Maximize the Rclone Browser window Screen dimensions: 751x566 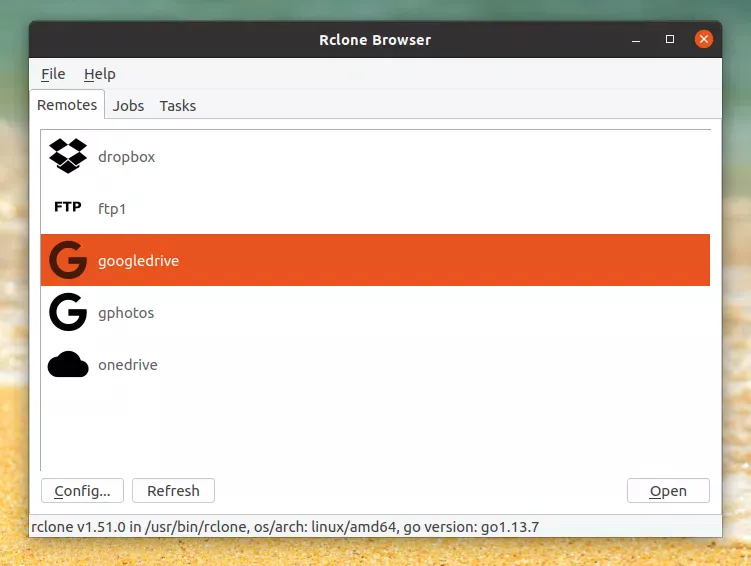coord(670,39)
